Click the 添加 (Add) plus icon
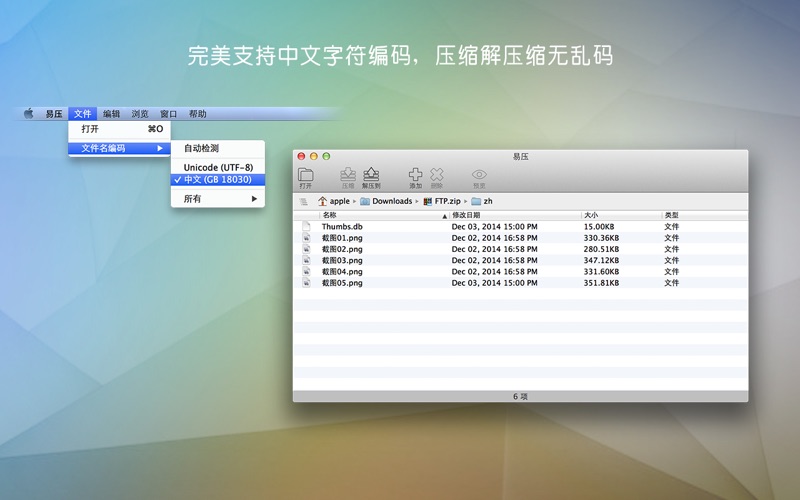 (415, 177)
